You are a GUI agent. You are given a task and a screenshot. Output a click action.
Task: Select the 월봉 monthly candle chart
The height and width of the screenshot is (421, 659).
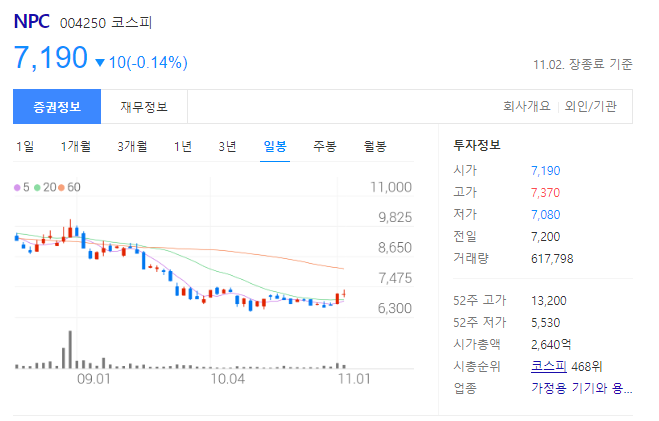375,146
